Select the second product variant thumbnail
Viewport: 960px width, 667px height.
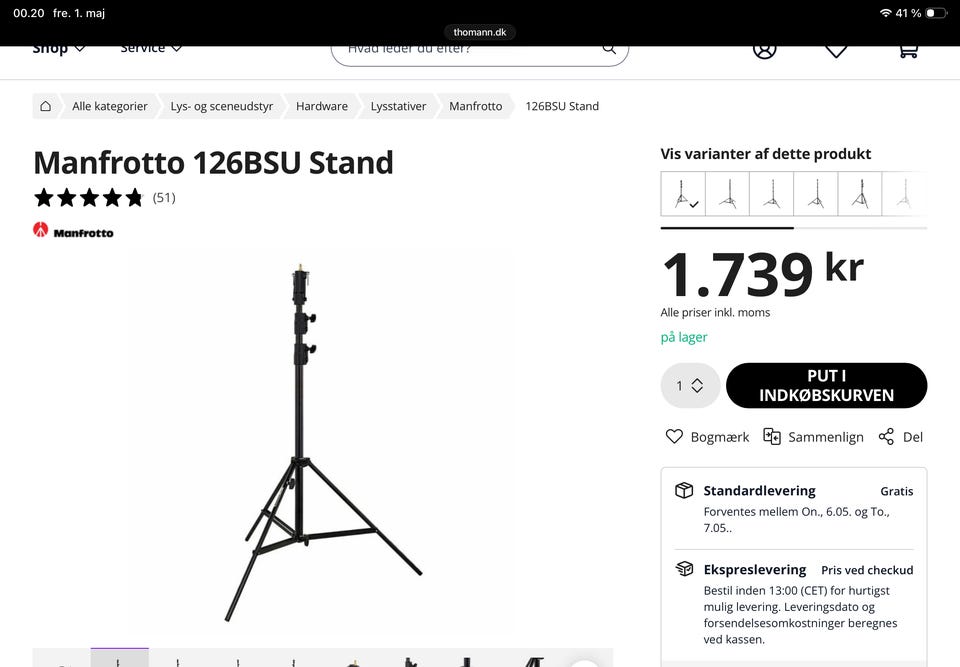click(x=727, y=194)
